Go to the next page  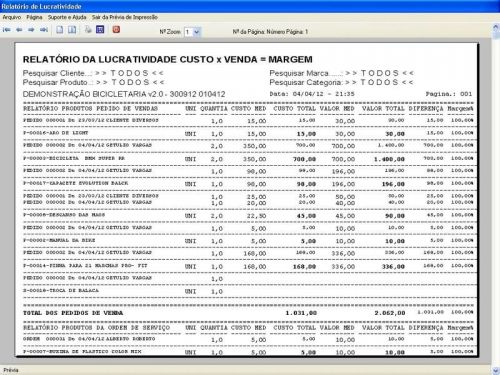pos(31,30)
